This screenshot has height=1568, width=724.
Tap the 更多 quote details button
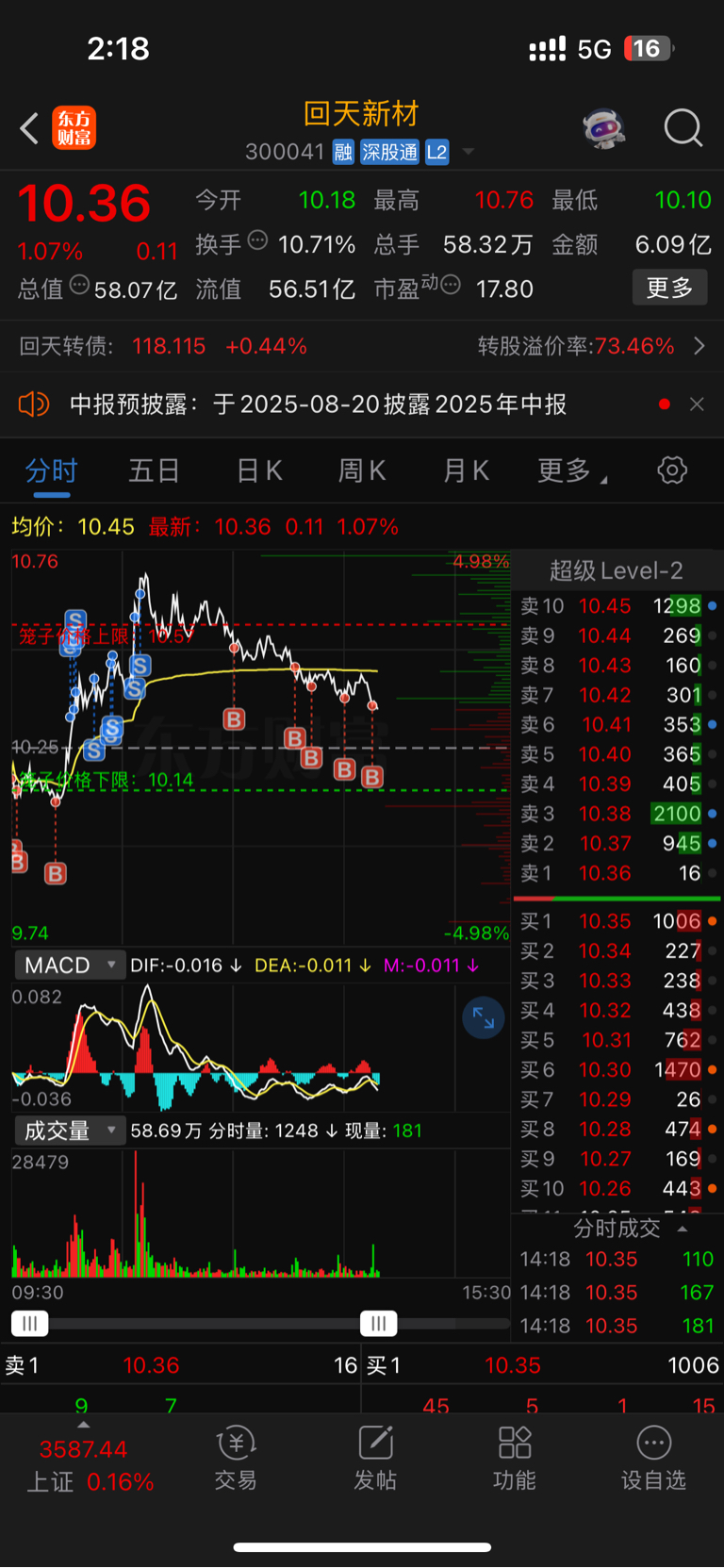(x=669, y=288)
